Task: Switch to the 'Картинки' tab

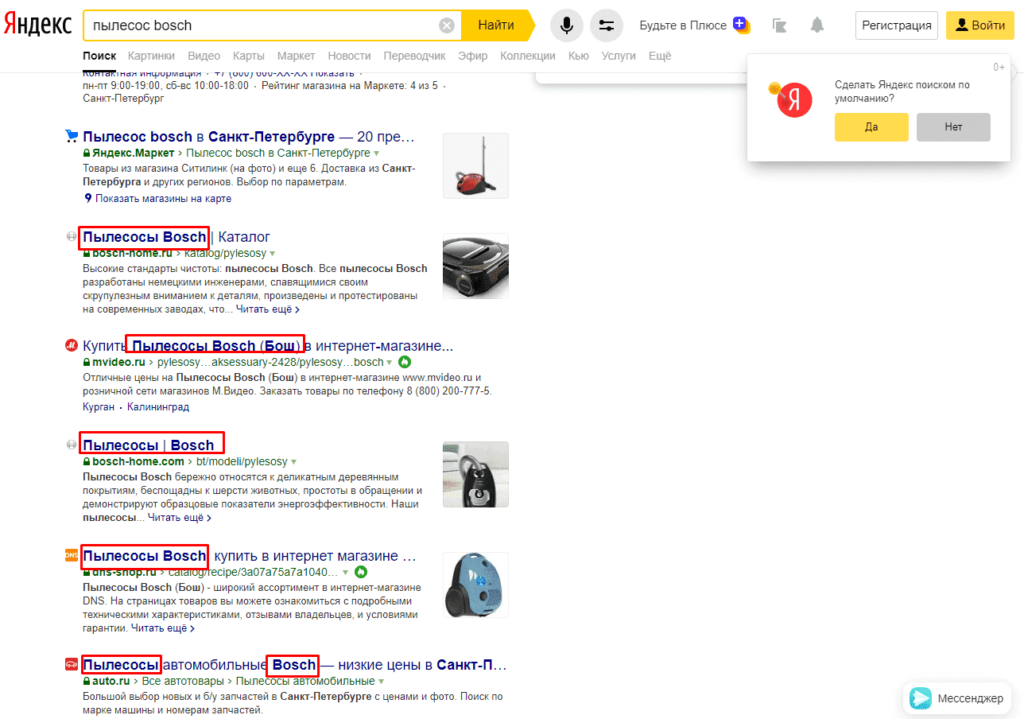Action: [151, 56]
